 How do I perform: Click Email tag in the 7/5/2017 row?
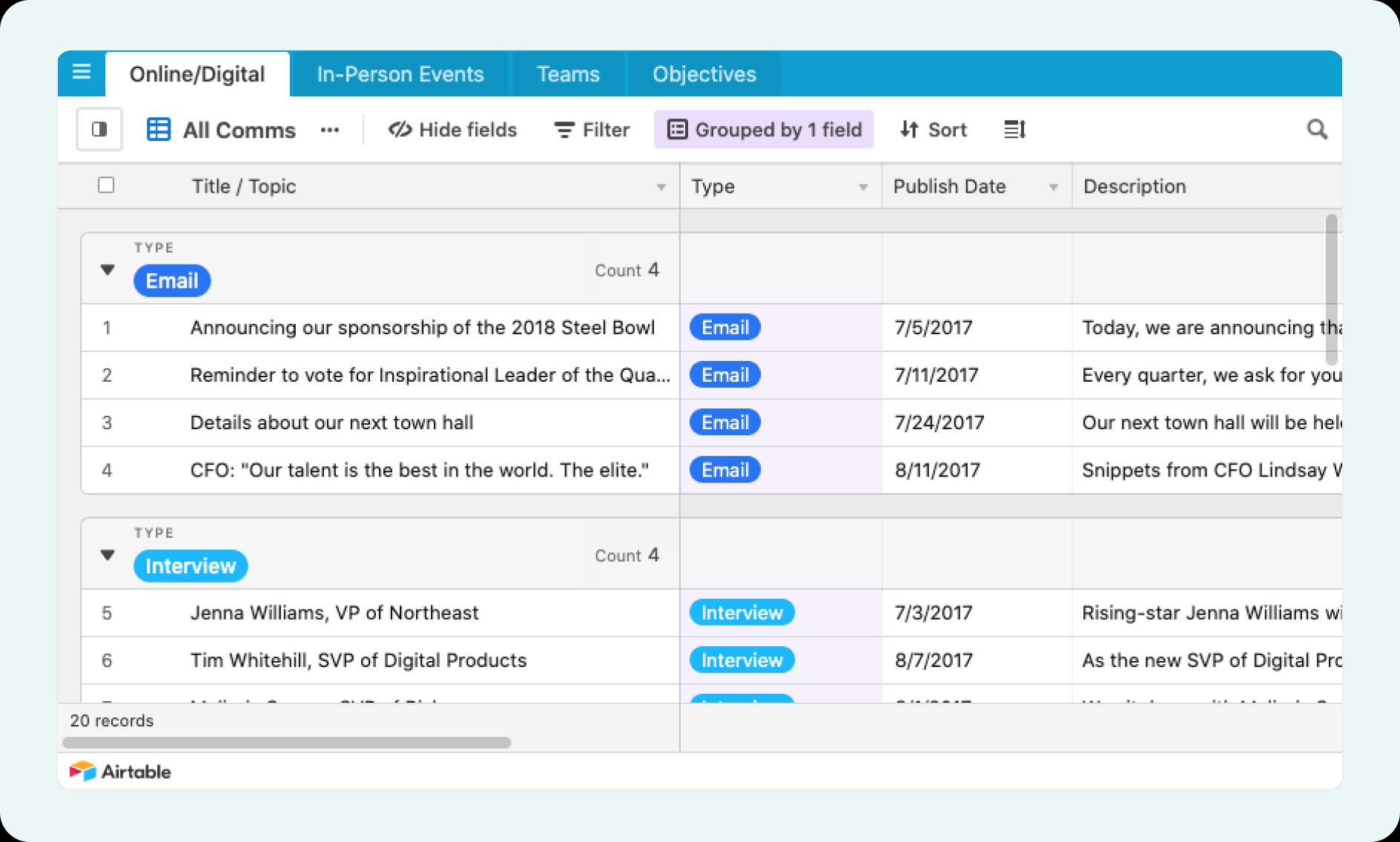(725, 328)
